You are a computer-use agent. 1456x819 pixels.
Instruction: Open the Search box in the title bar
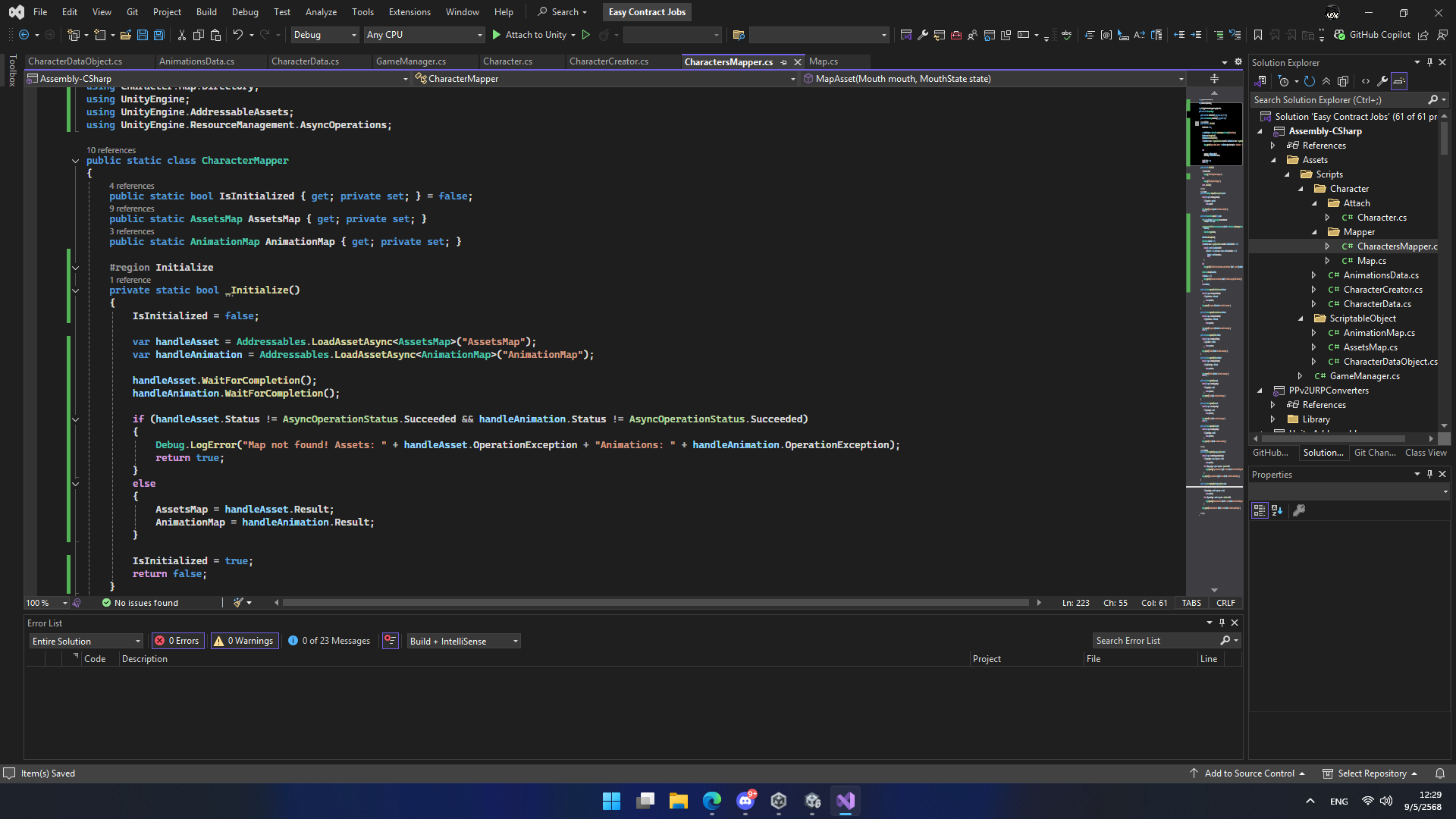562,12
